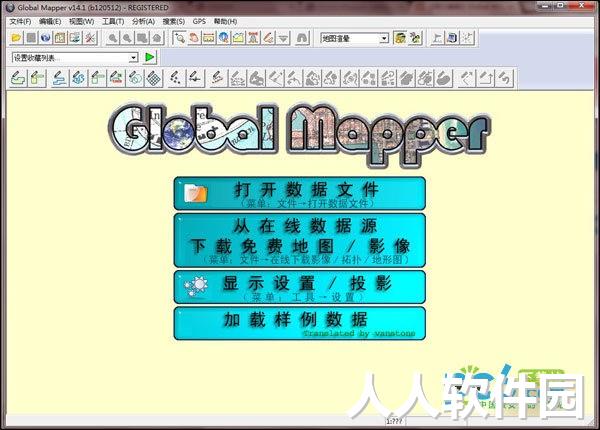Click the pencil with scattered dots point icon
600x430 pixels.
coord(176,78)
